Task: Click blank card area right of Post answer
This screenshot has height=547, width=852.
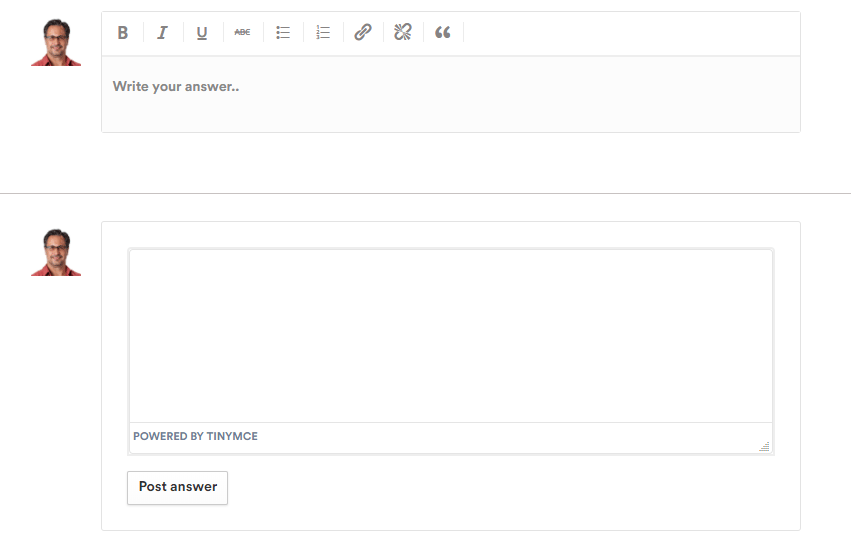Action: click(511, 489)
